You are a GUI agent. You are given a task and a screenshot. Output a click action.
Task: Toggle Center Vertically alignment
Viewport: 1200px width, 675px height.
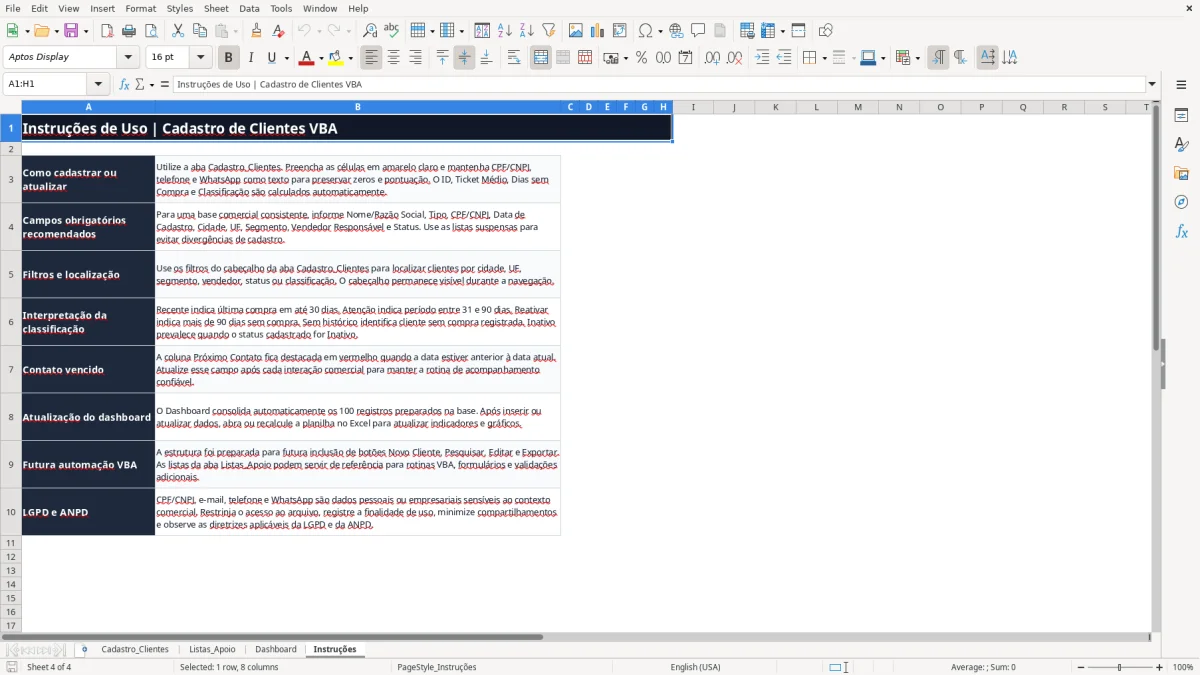[464, 58]
